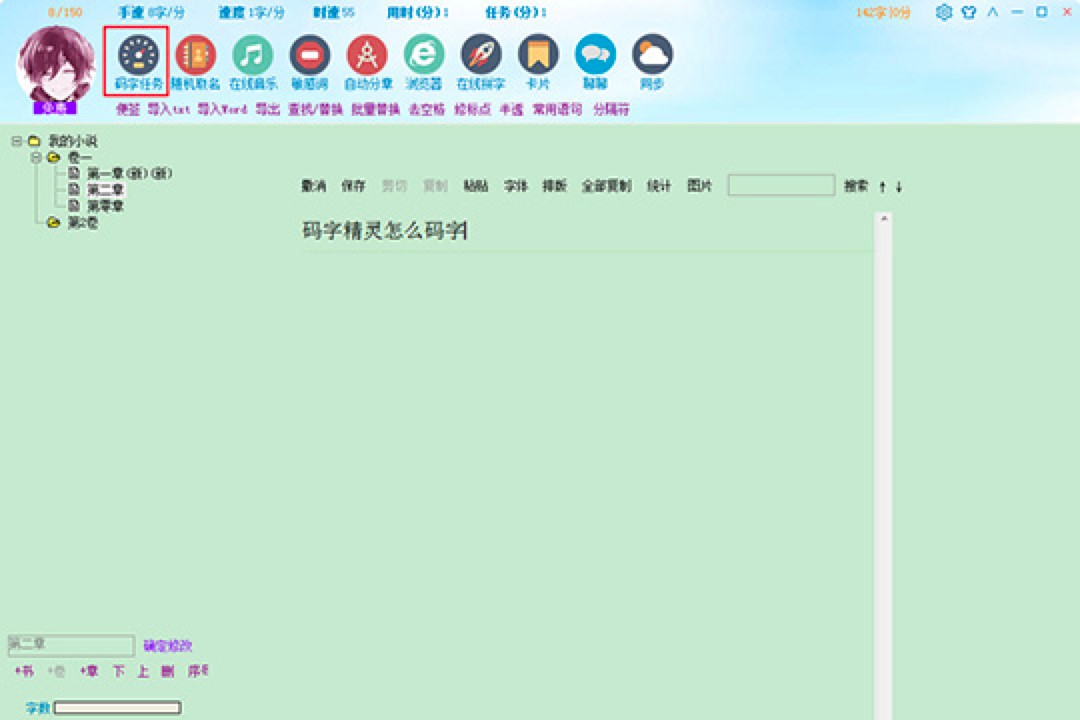
Task: Open the 卡片 bookmark icon
Action: click(538, 54)
